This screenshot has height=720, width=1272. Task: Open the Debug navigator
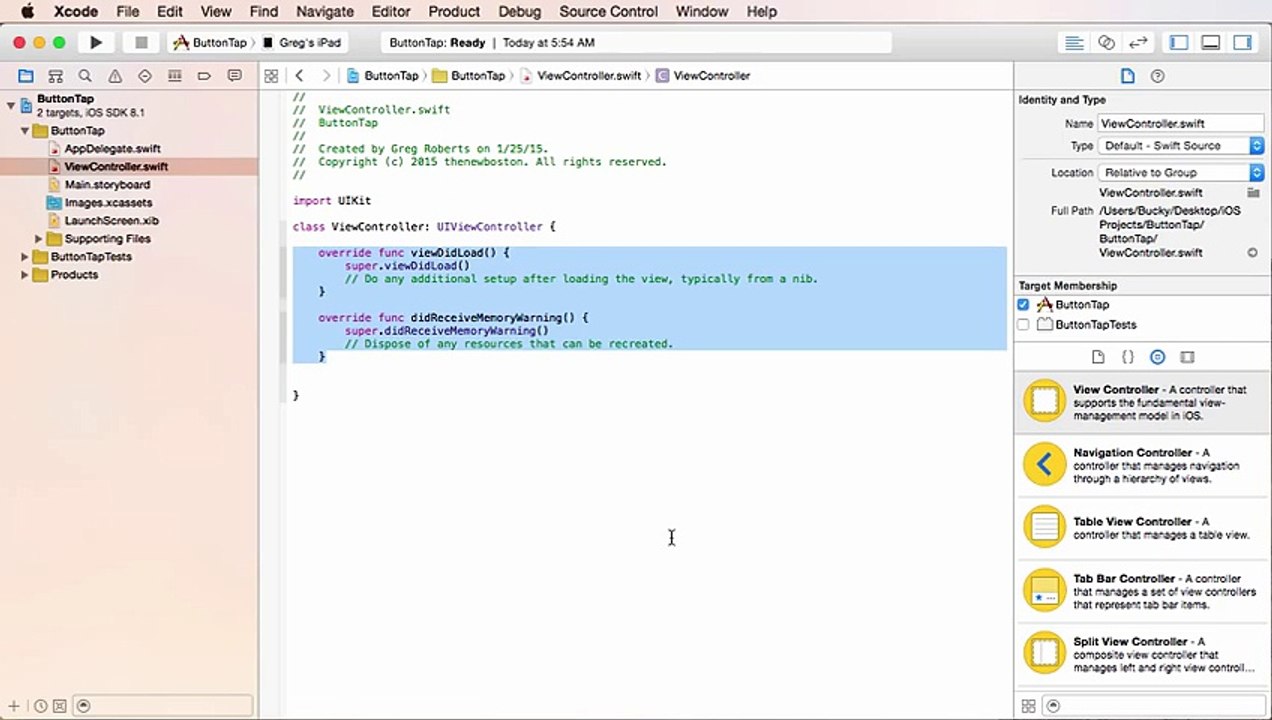[x=174, y=76]
